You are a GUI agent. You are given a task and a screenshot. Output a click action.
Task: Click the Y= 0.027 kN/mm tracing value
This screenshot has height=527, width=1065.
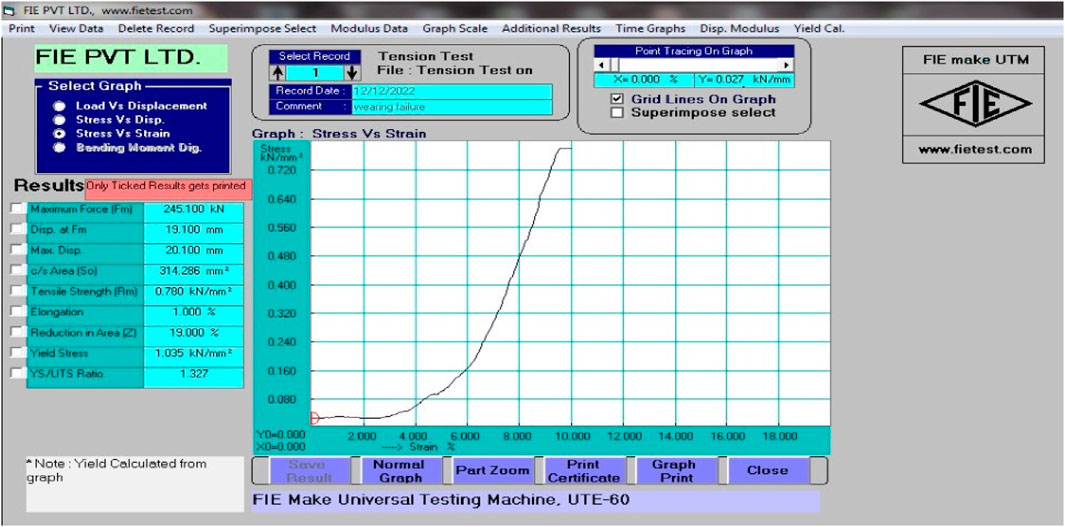[x=744, y=80]
